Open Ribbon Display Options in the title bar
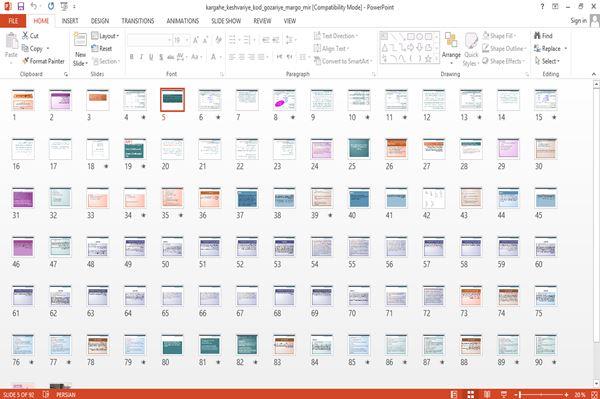 [x=555, y=7]
